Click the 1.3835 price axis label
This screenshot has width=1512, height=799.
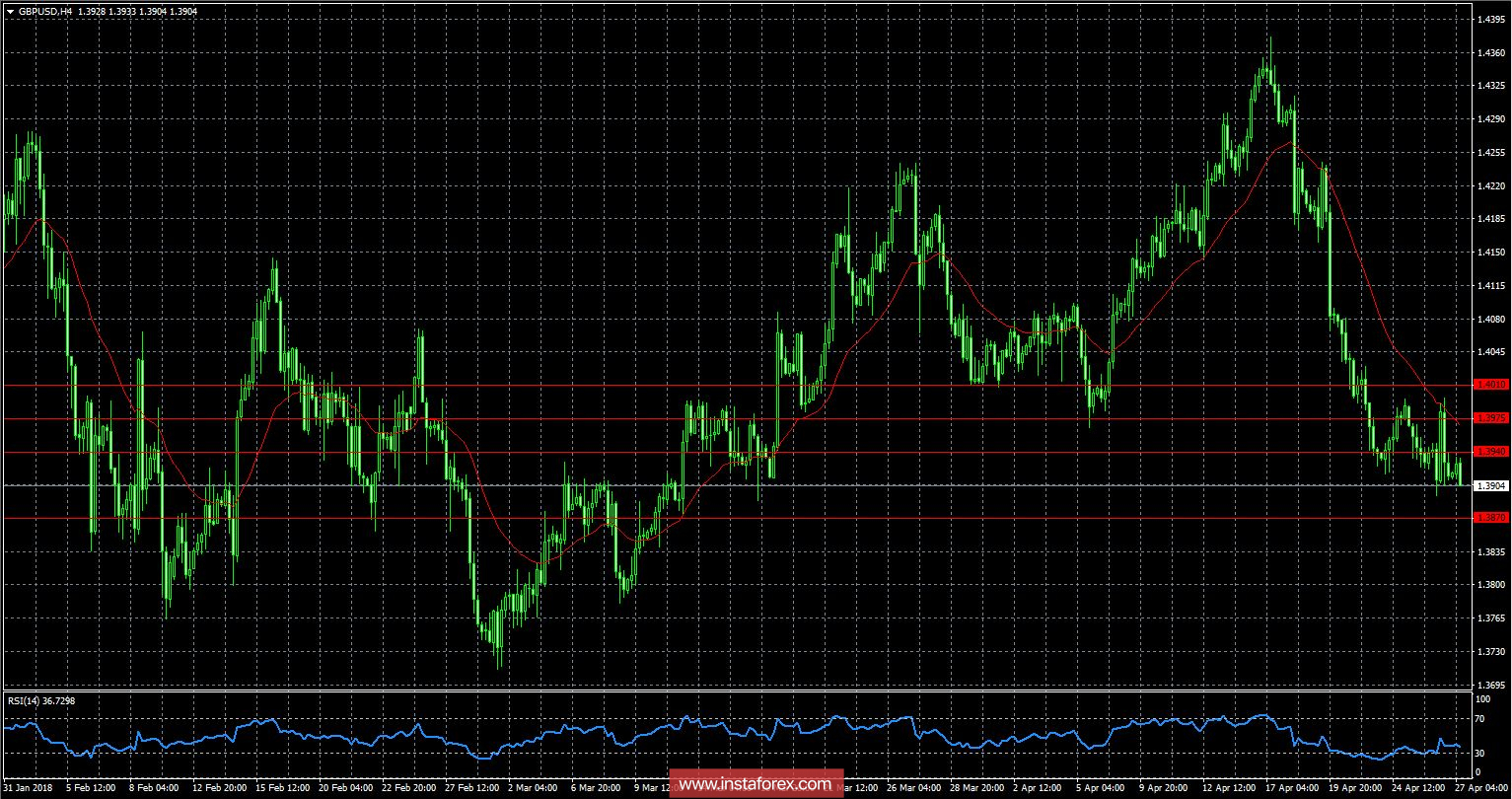click(x=1490, y=552)
